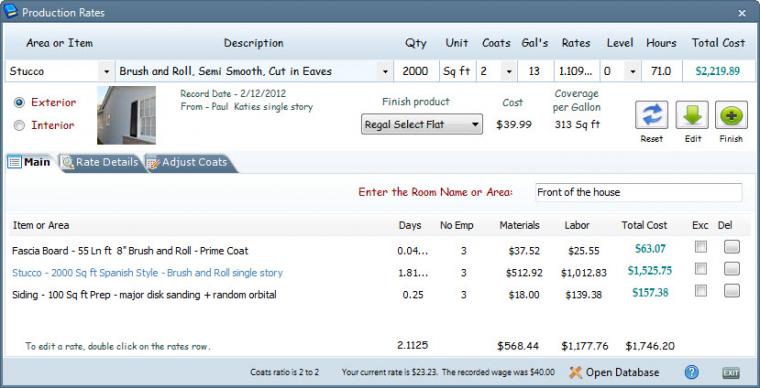
Task: Click the house photo thumbnail
Action: [x=127, y=115]
